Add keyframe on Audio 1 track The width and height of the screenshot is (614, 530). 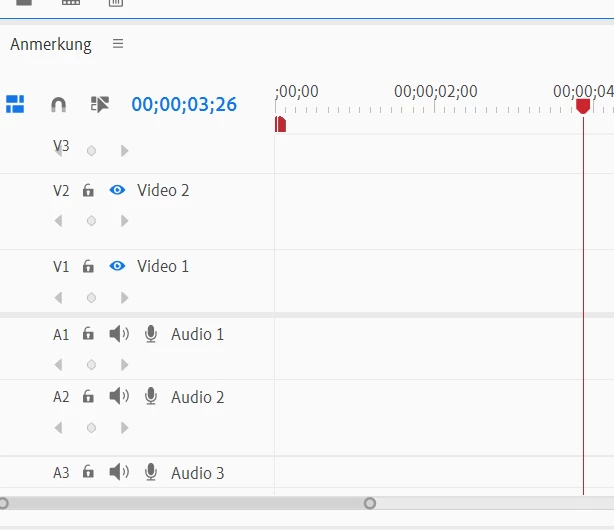[91, 365]
